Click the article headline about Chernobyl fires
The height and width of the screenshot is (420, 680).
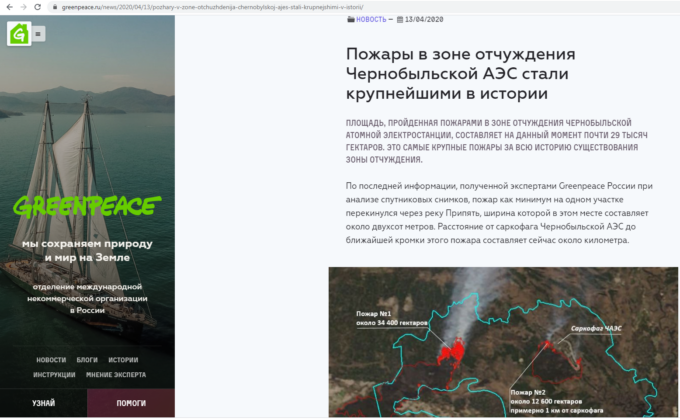(x=461, y=73)
